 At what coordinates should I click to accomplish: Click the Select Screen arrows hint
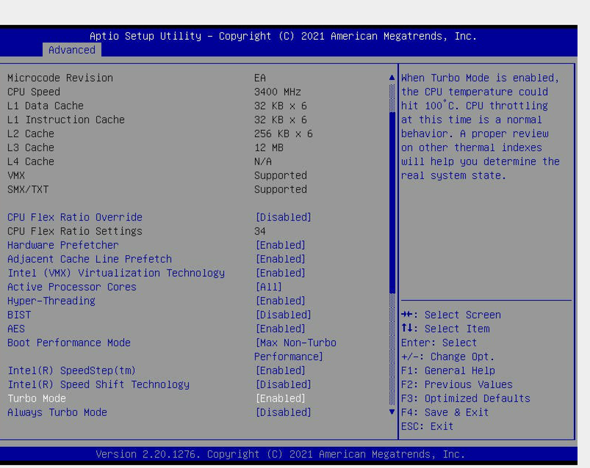[x=451, y=315]
